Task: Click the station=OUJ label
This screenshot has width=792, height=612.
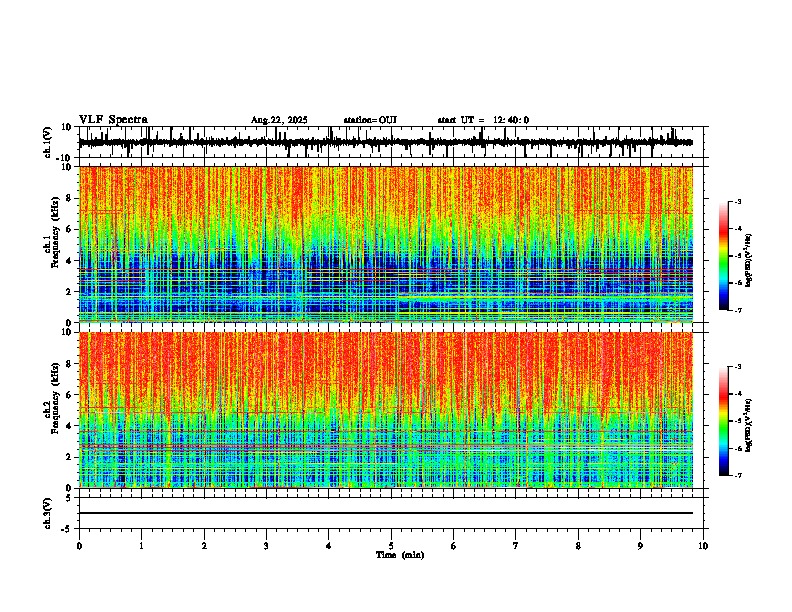Action: [370, 120]
